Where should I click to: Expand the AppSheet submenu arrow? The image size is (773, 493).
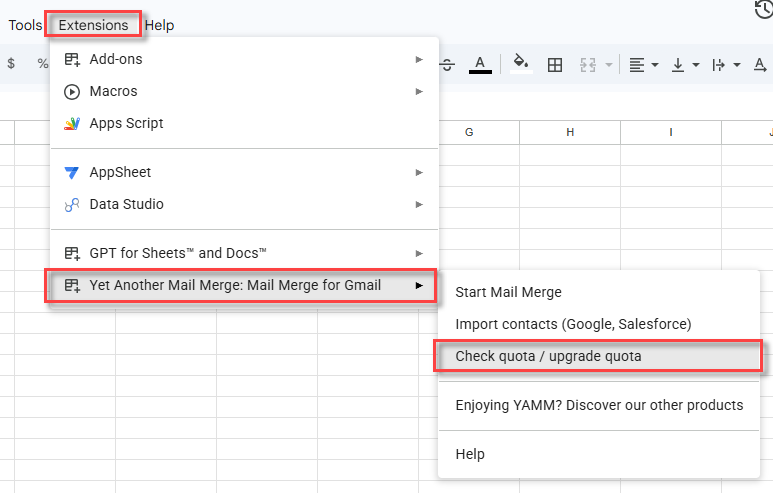419,172
